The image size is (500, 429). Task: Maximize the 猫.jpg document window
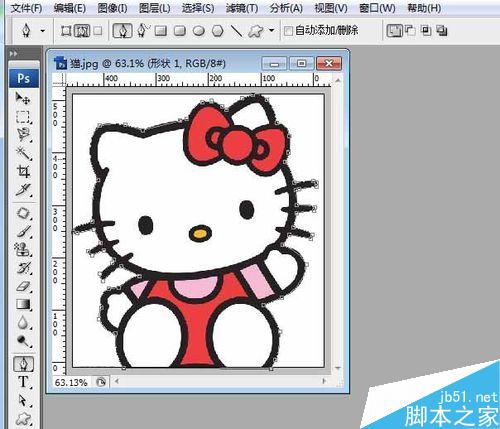(301, 63)
